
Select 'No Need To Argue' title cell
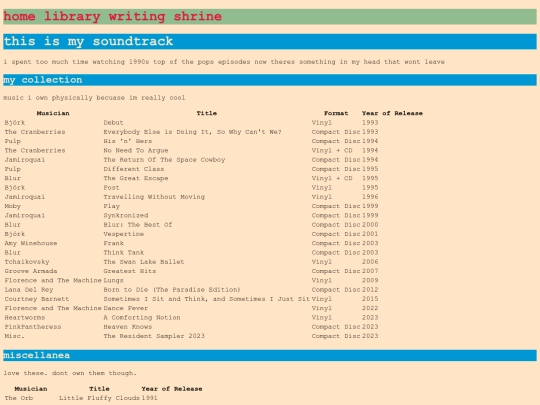tap(136, 150)
